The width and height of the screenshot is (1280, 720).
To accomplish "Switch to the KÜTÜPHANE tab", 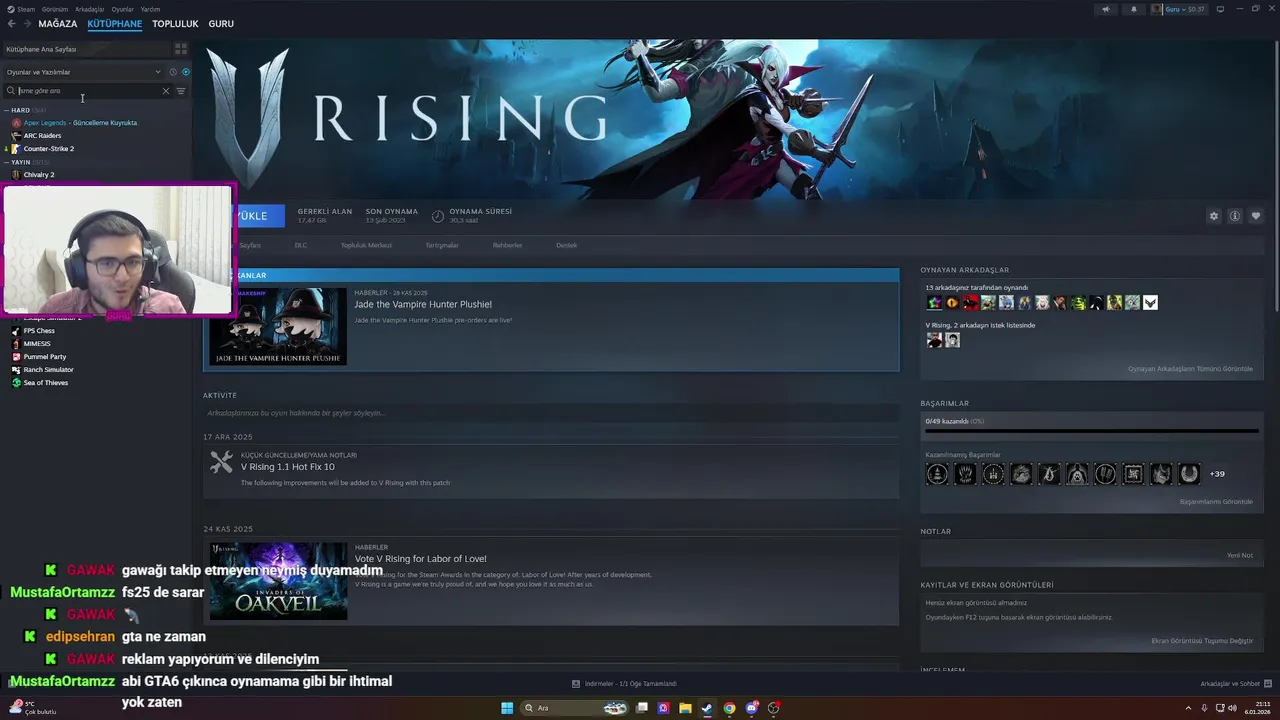I will pyautogui.click(x=114, y=23).
